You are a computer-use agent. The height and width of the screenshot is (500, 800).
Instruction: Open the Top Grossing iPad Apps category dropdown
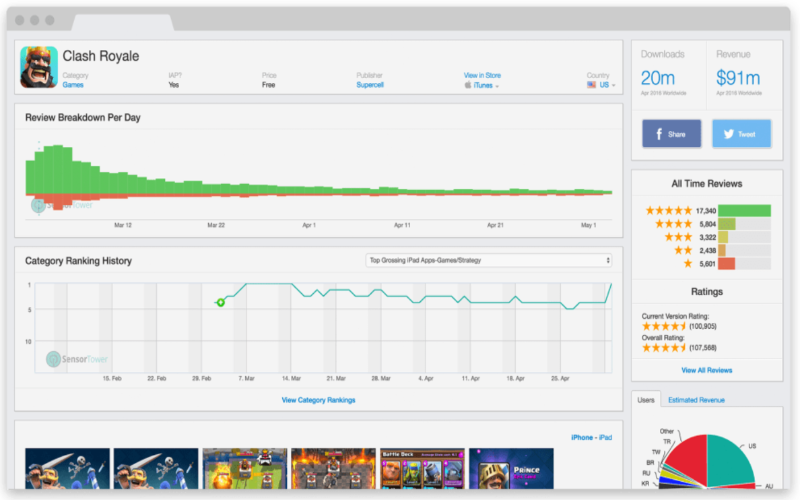(488, 260)
